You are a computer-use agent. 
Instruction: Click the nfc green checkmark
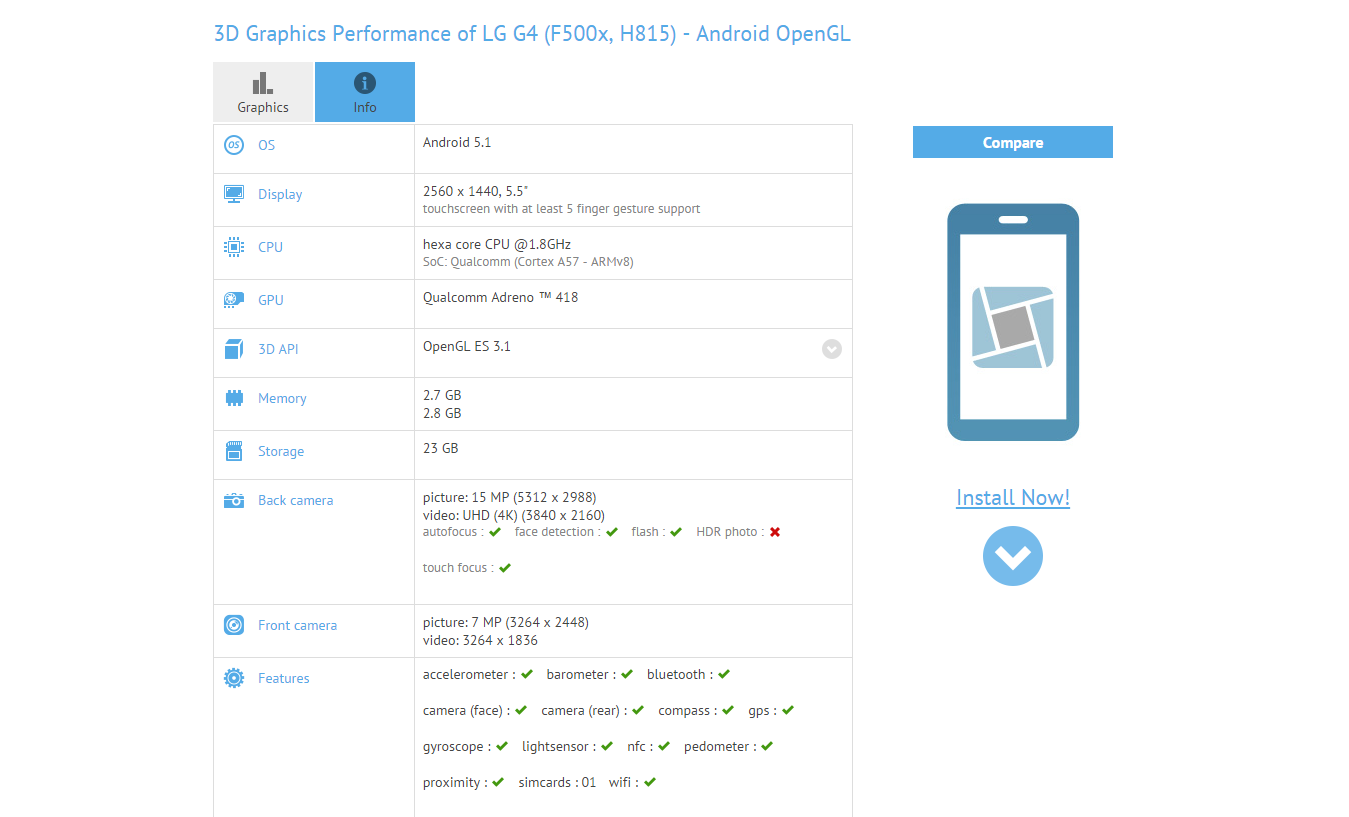tap(664, 747)
